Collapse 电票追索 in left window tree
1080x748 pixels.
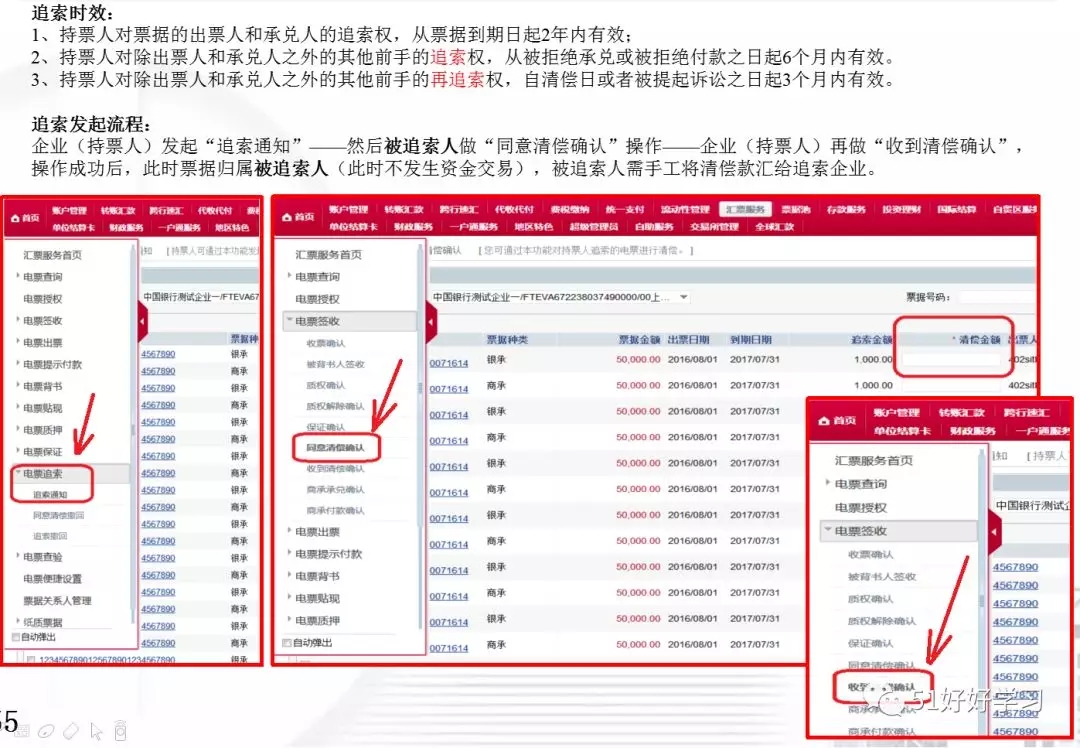(x=18, y=472)
